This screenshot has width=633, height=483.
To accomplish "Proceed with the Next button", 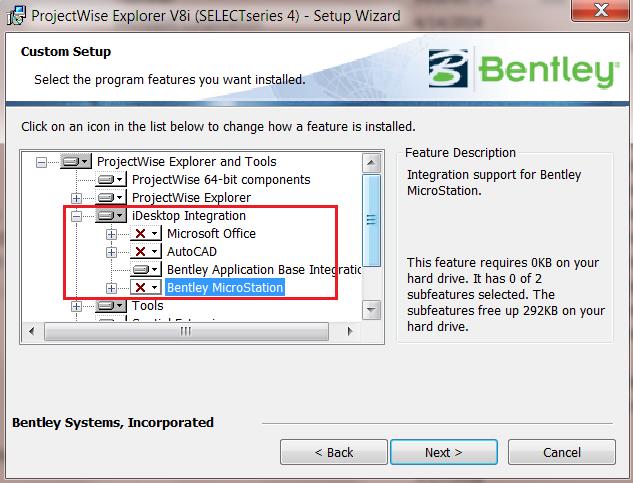I will pos(444,452).
